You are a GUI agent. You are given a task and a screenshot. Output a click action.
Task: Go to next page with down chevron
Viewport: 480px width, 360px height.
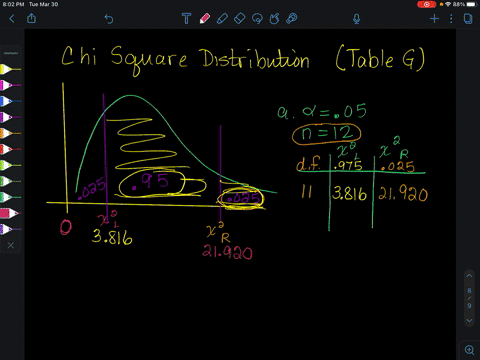pyautogui.click(x=469, y=321)
